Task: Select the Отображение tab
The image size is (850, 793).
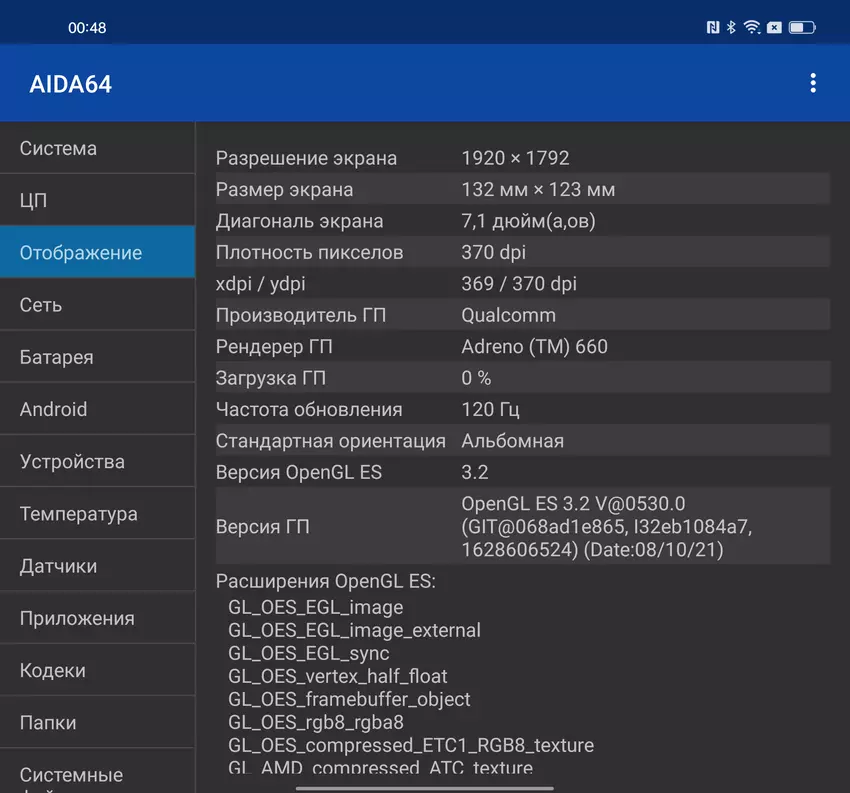Action: 97,253
